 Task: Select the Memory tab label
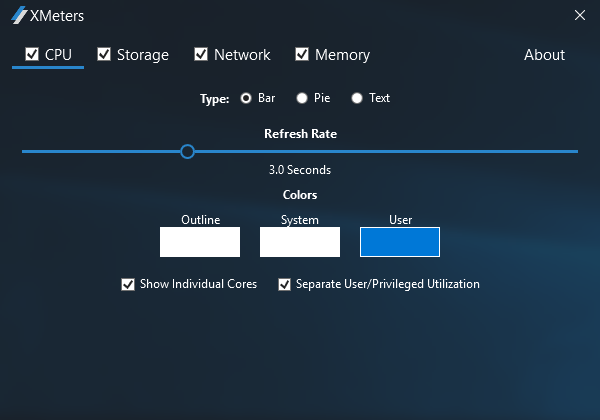pos(342,55)
